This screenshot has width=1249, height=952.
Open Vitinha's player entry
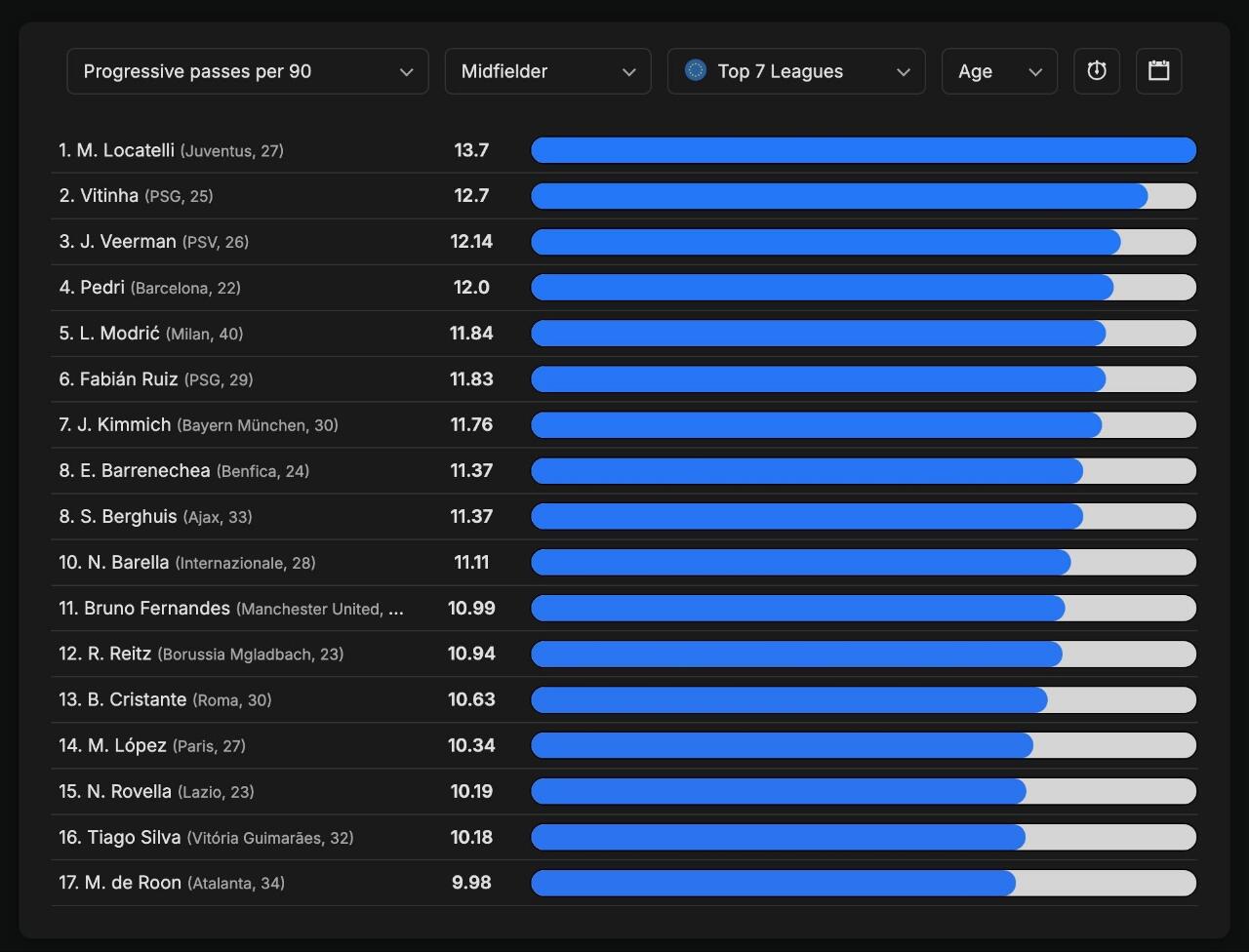pyautogui.click(x=109, y=196)
